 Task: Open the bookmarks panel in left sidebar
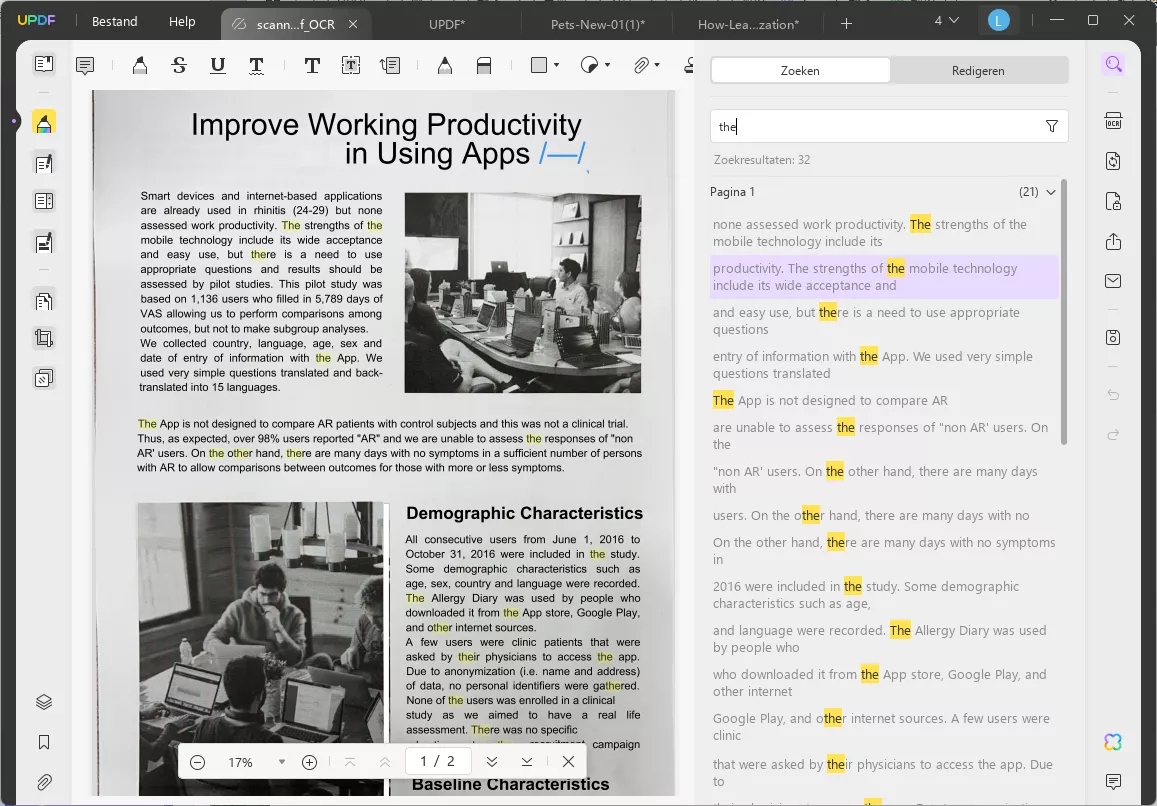(44, 742)
